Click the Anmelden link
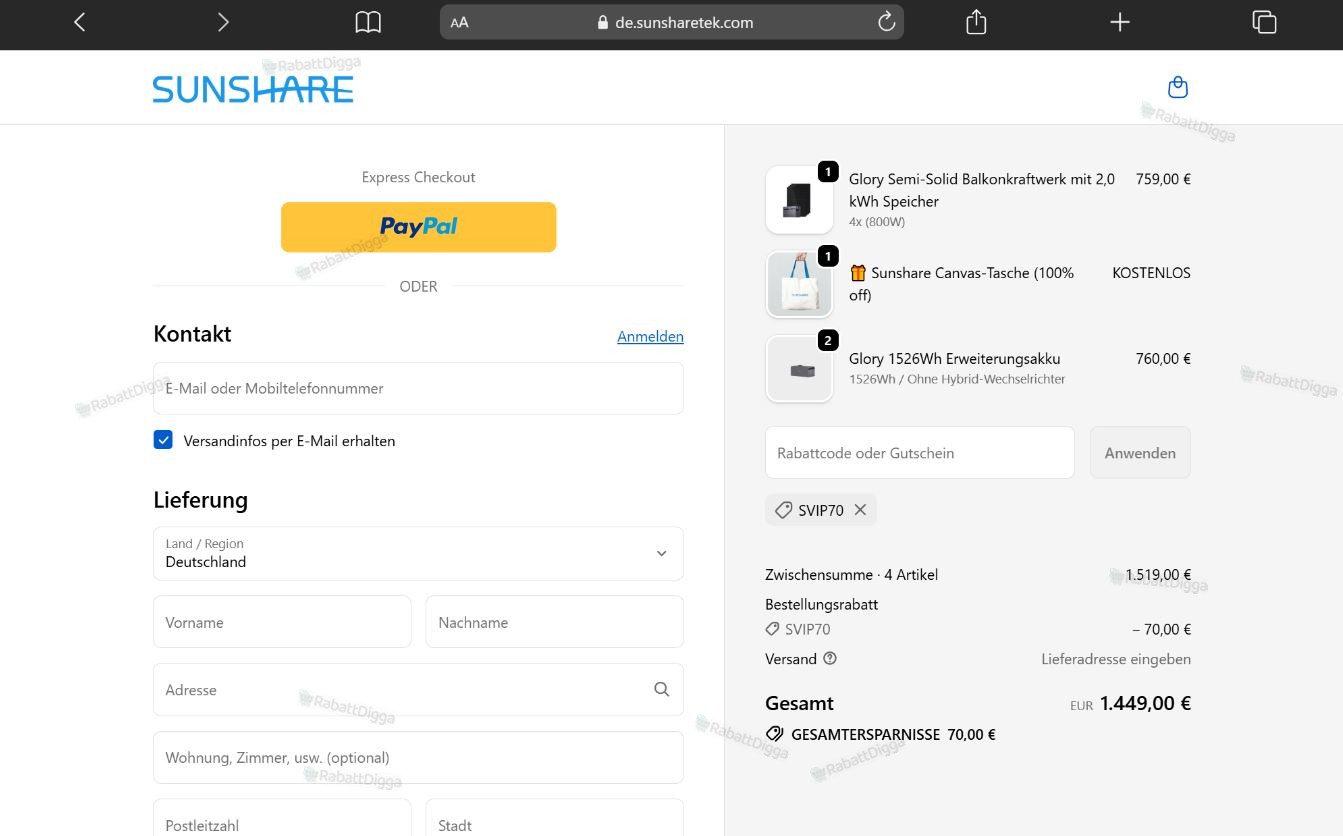Image resolution: width=1343 pixels, height=836 pixels. click(650, 336)
